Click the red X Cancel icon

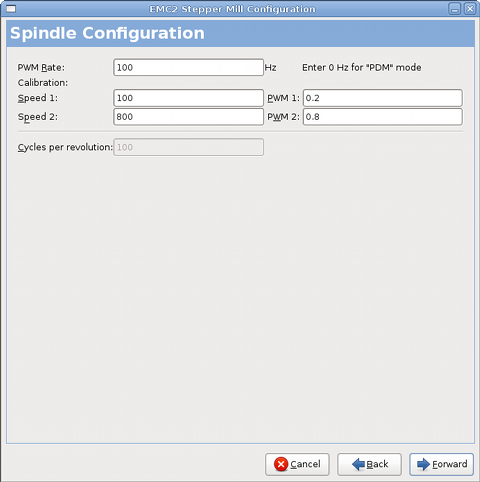[x=281, y=464]
